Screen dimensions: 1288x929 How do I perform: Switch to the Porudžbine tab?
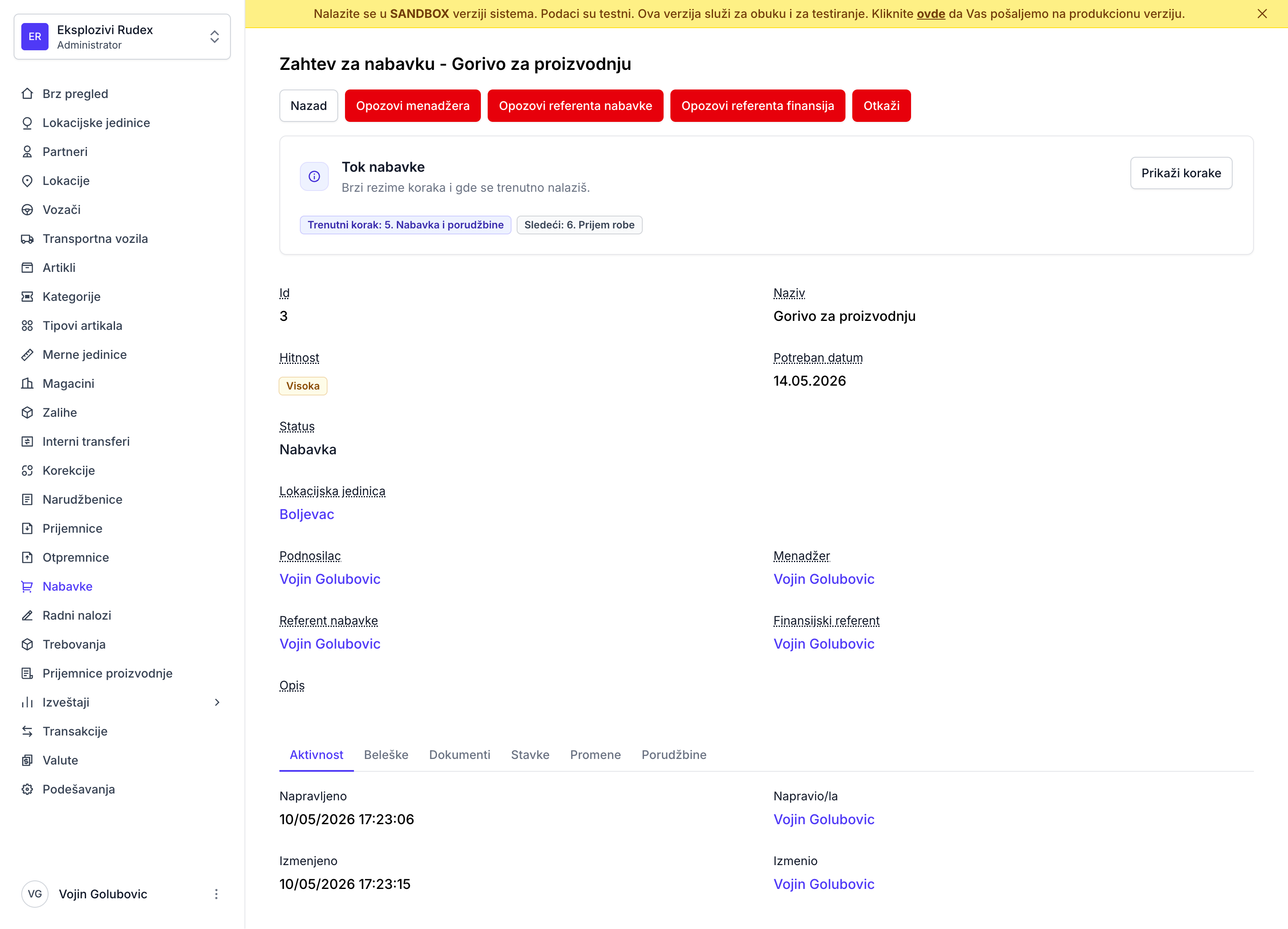click(673, 755)
